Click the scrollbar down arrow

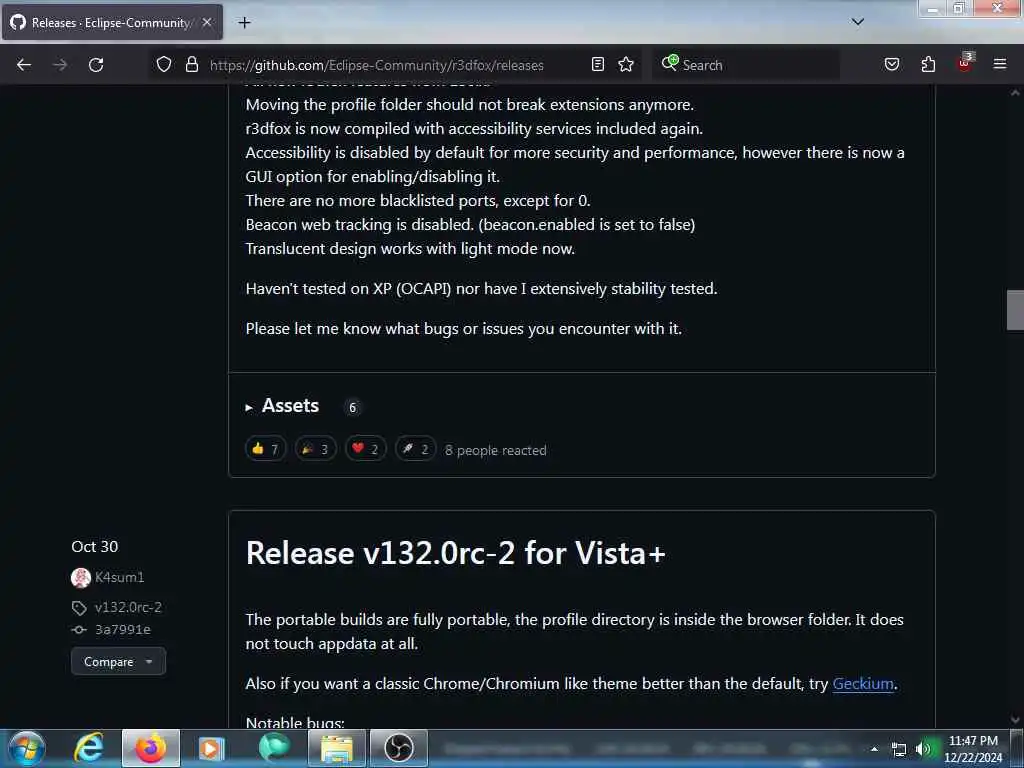(1015, 720)
